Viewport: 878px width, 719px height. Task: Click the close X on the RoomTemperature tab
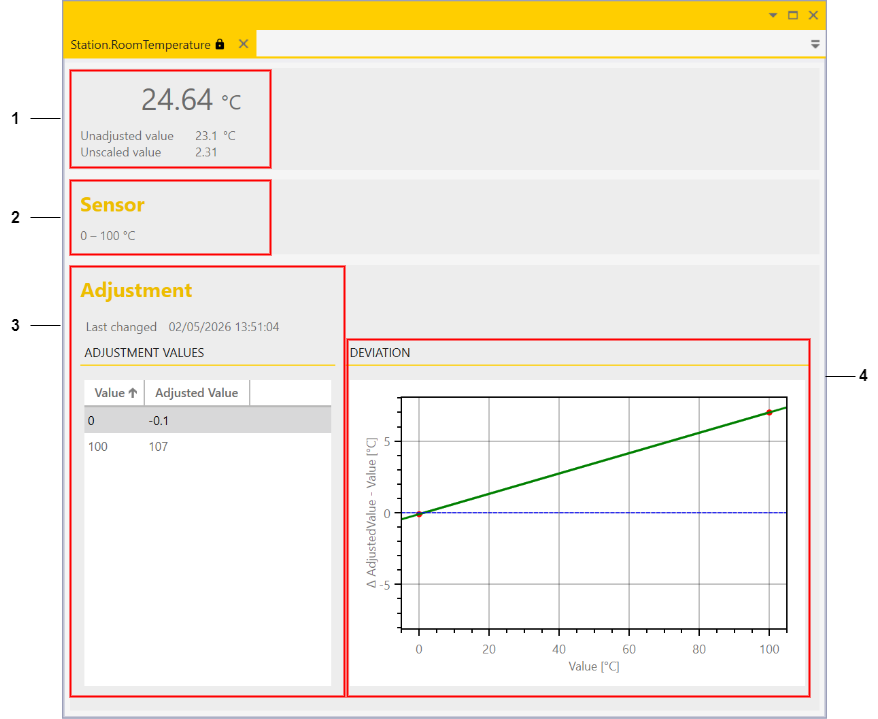tap(243, 44)
